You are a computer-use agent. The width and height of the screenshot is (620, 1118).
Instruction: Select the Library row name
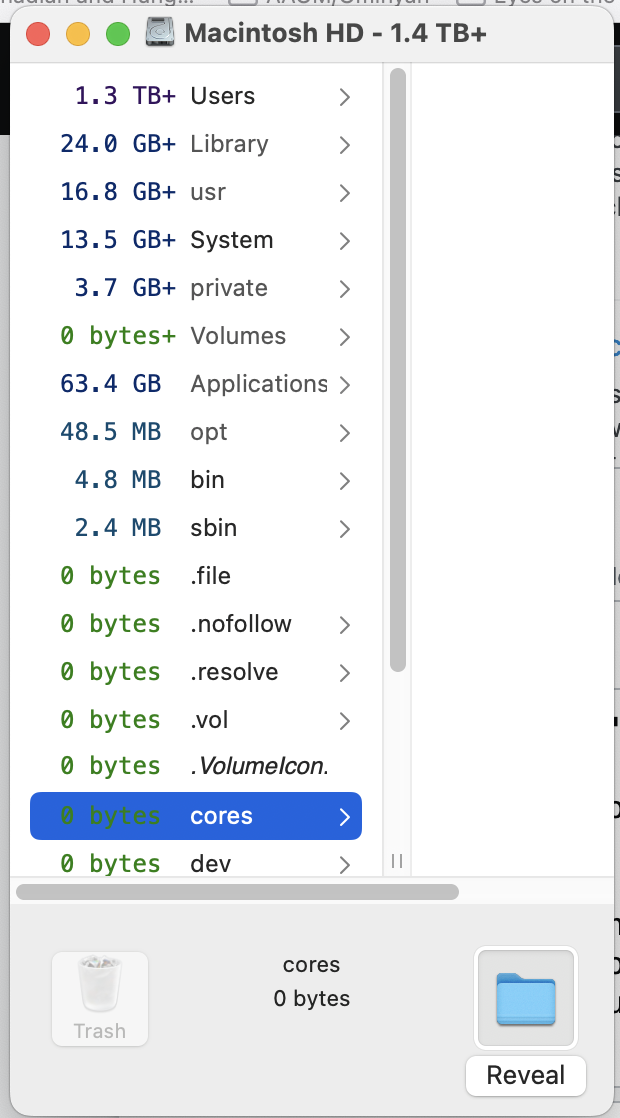[229, 143]
